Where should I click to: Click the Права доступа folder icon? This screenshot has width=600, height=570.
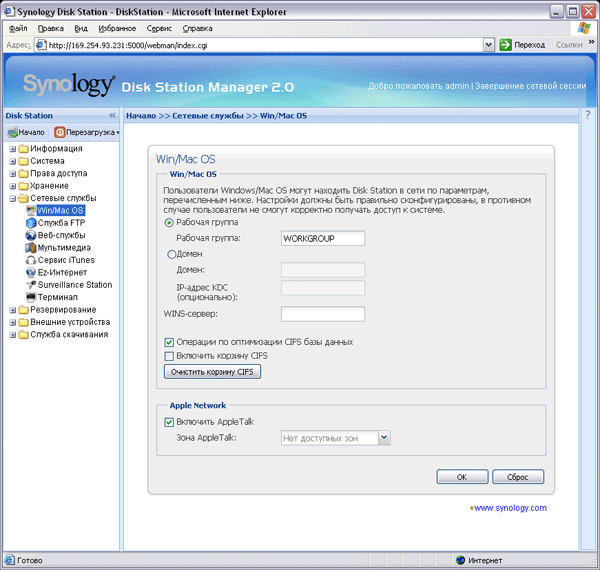pyautogui.click(x=24, y=173)
